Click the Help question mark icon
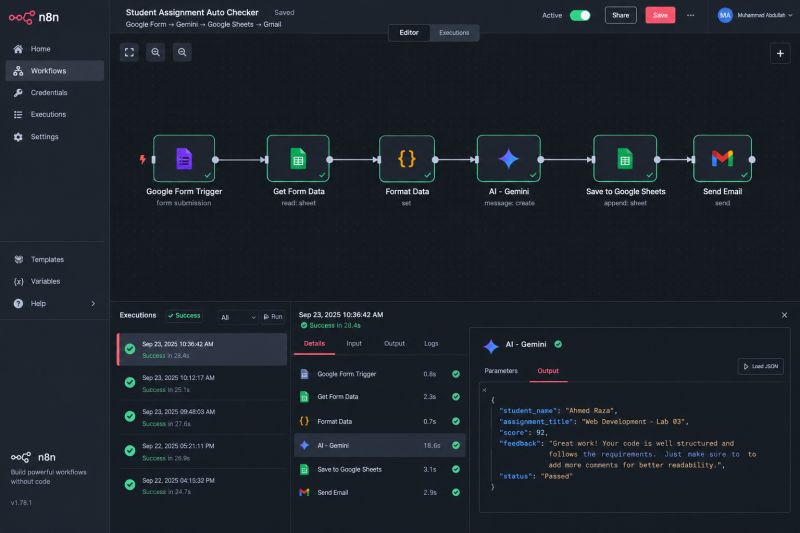The image size is (800, 533). click(x=18, y=303)
